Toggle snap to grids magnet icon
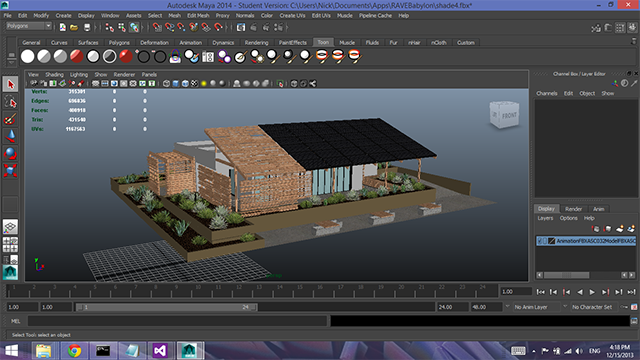 (x=157, y=27)
